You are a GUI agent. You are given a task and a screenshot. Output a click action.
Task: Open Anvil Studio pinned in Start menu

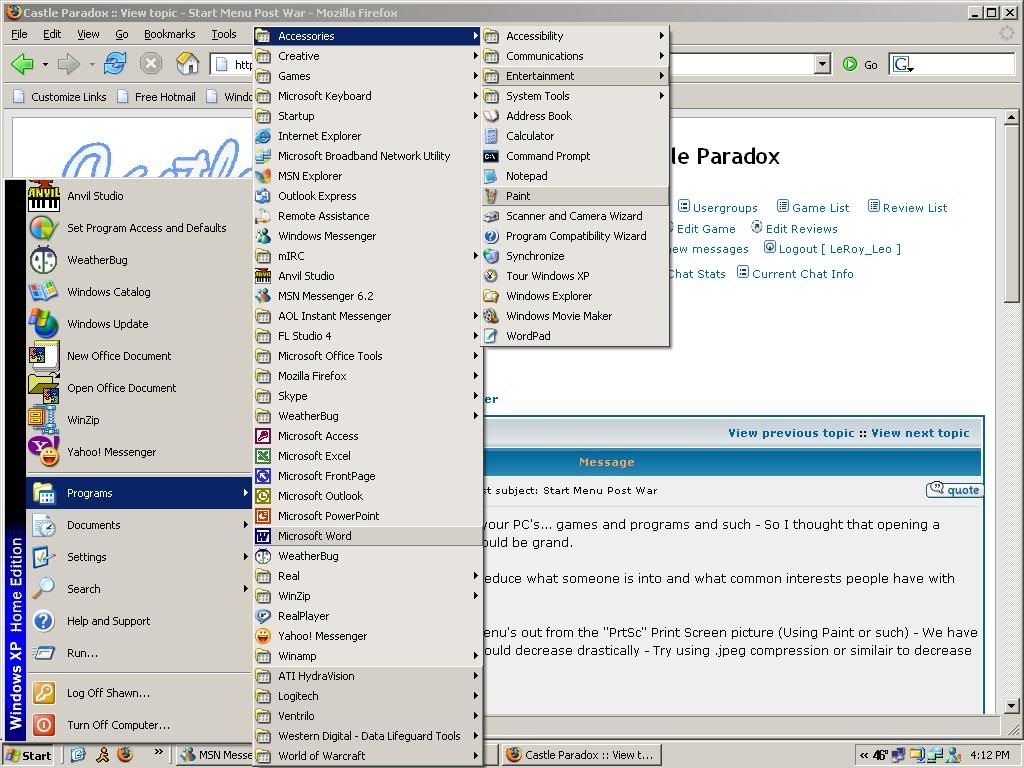138,196
